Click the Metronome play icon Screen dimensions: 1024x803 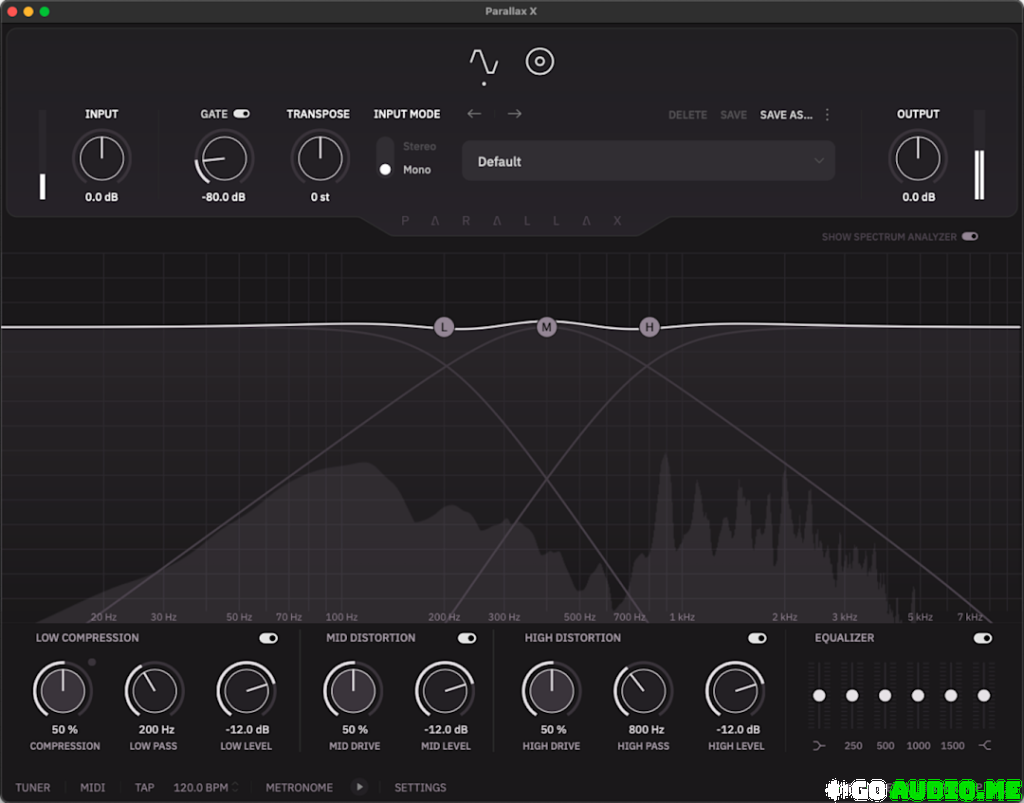click(359, 787)
